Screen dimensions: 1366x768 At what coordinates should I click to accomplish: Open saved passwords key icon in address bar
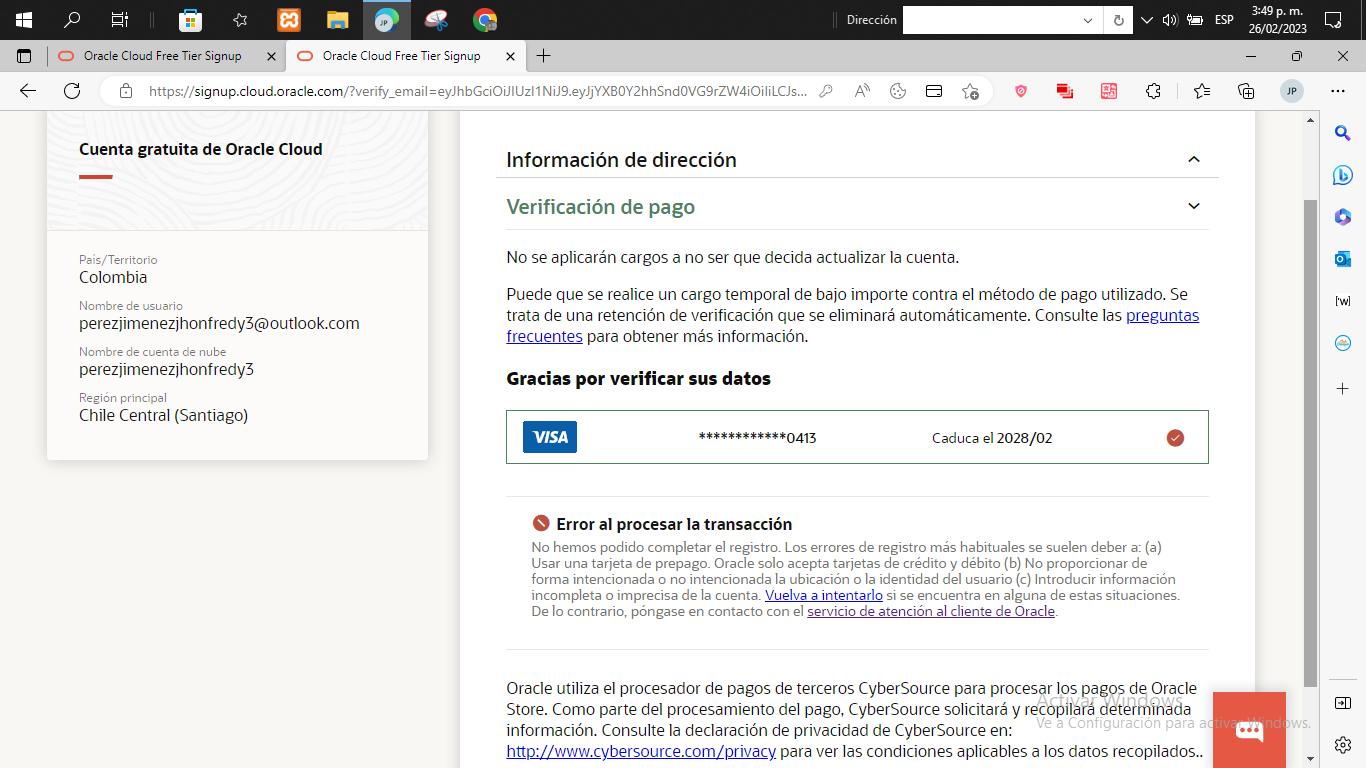pyautogui.click(x=826, y=91)
